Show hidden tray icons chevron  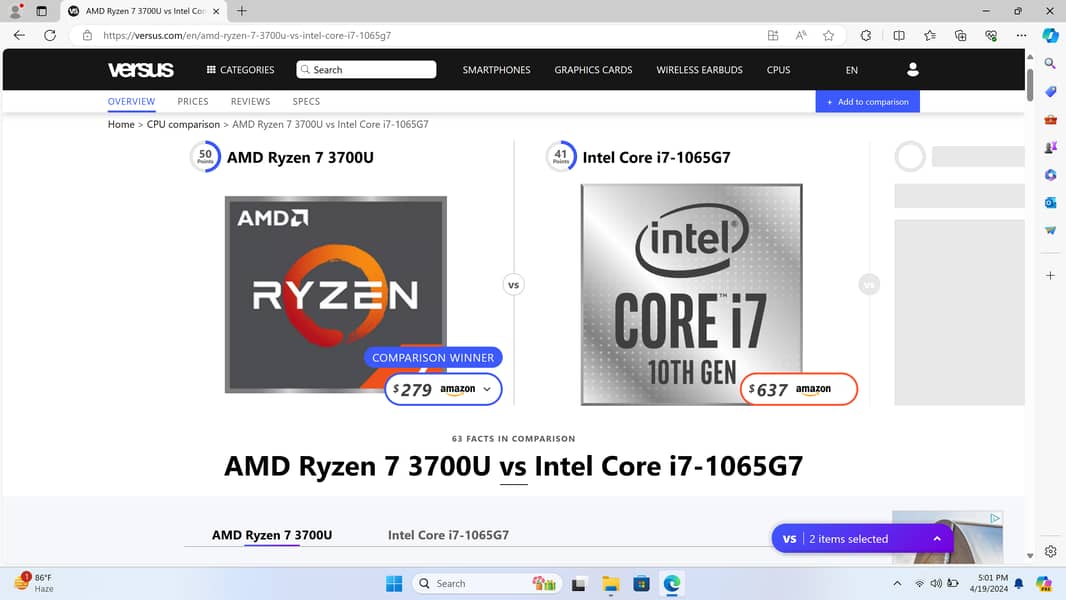point(897,583)
